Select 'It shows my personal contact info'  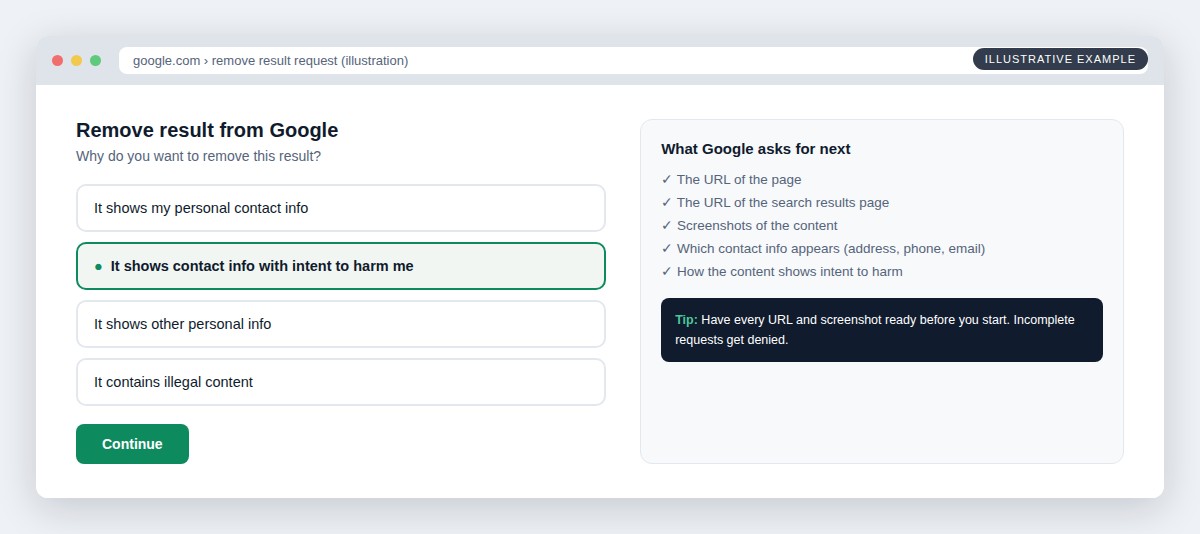tap(341, 208)
